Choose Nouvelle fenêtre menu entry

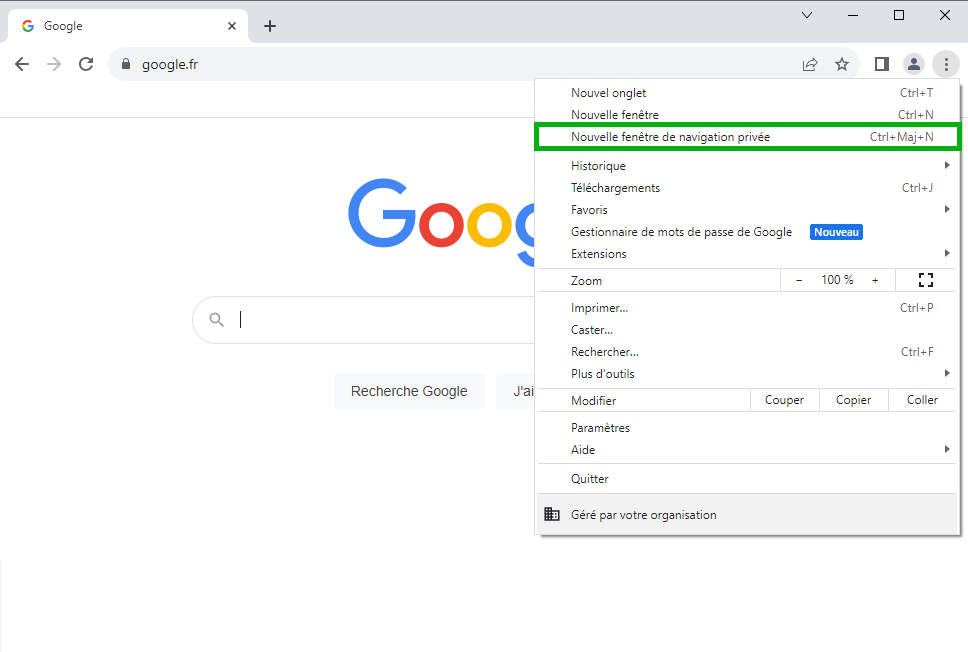tap(747, 115)
